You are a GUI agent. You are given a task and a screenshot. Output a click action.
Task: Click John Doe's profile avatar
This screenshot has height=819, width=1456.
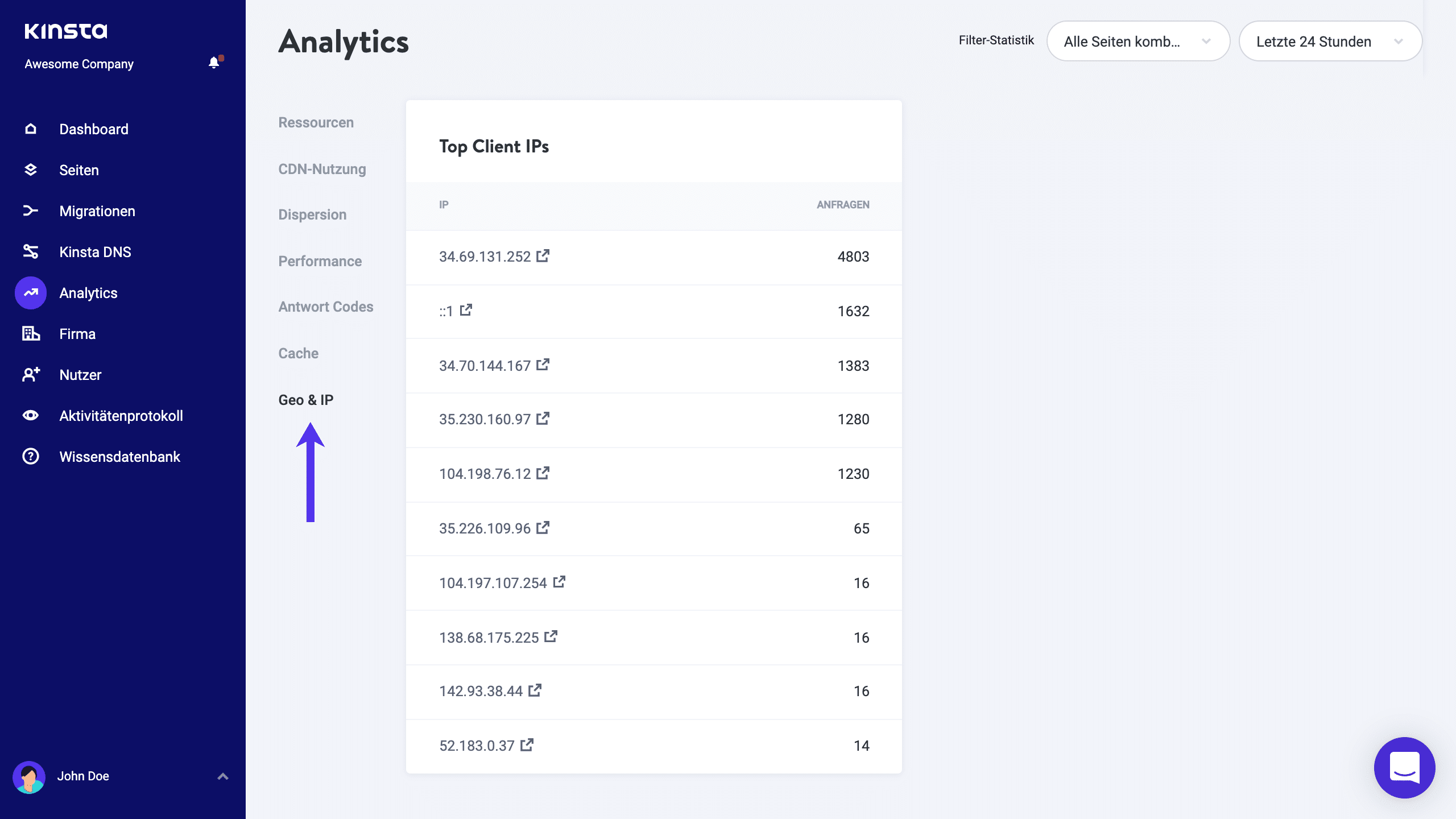[x=29, y=776]
